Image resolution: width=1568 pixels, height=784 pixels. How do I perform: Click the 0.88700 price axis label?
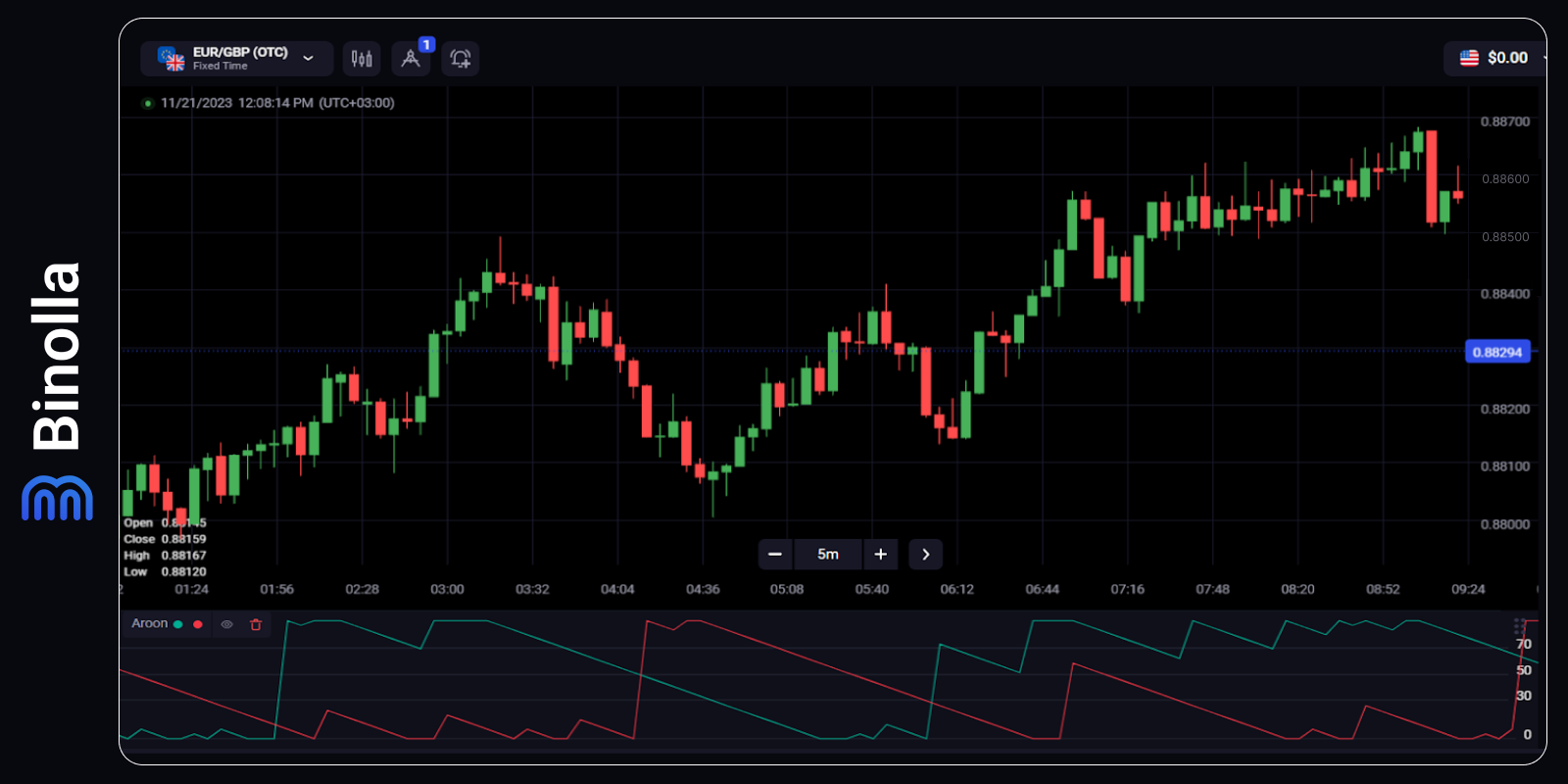click(x=1504, y=122)
